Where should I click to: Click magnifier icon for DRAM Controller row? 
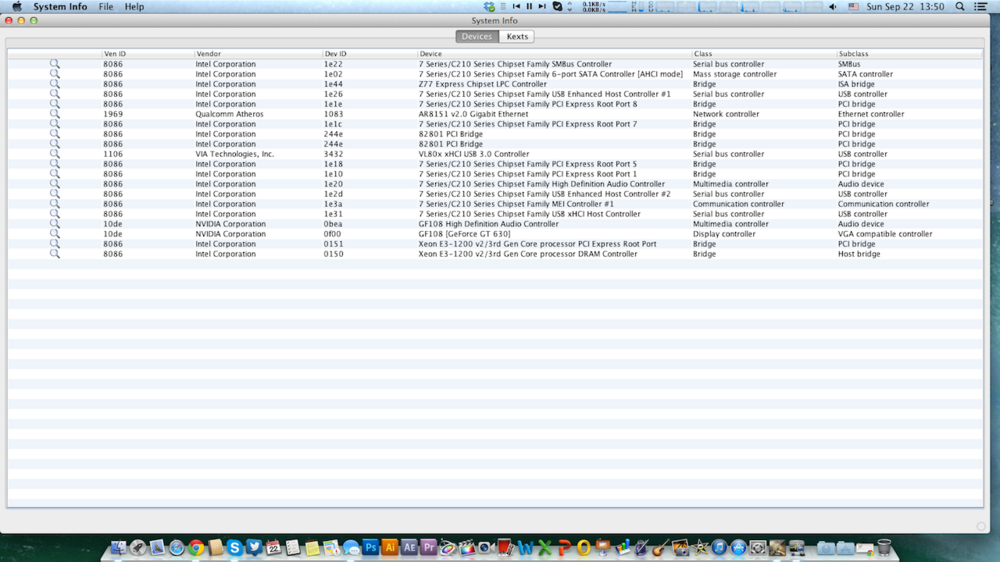pos(55,254)
